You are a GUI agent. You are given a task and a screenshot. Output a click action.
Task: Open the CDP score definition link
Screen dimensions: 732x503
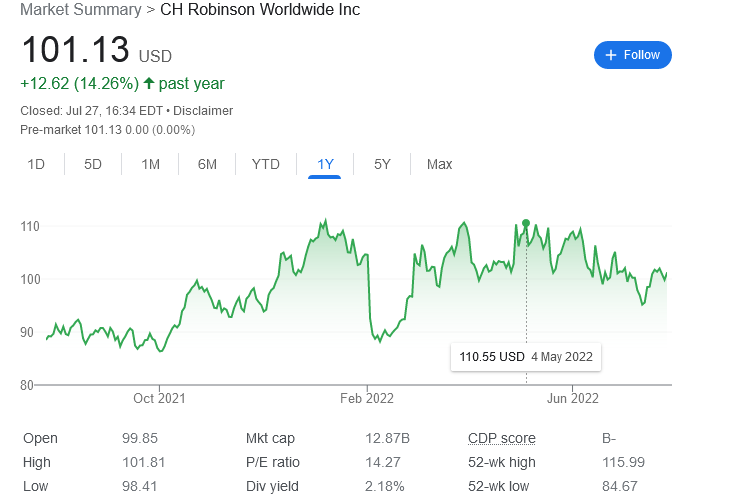pyautogui.click(x=502, y=438)
